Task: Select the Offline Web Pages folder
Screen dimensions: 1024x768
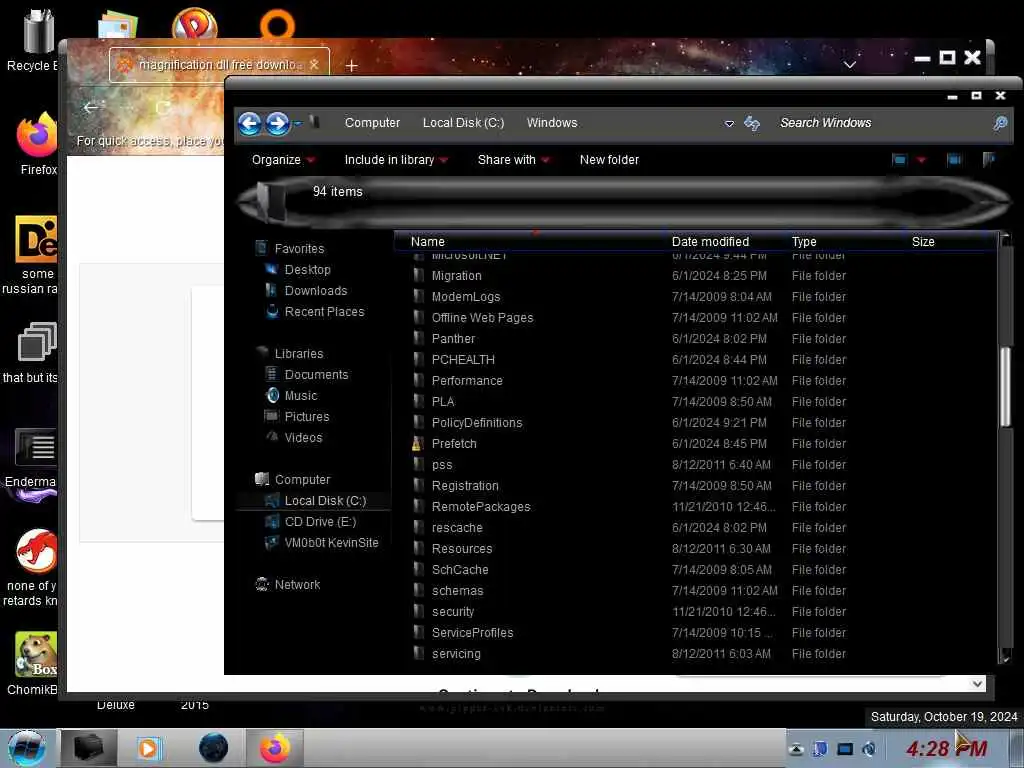Action: (482, 317)
